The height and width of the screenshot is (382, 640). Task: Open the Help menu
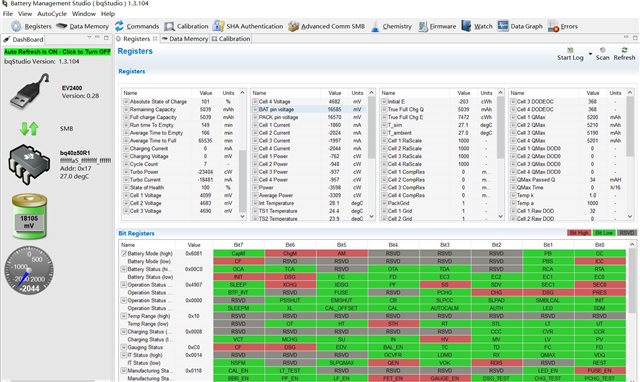coord(108,13)
